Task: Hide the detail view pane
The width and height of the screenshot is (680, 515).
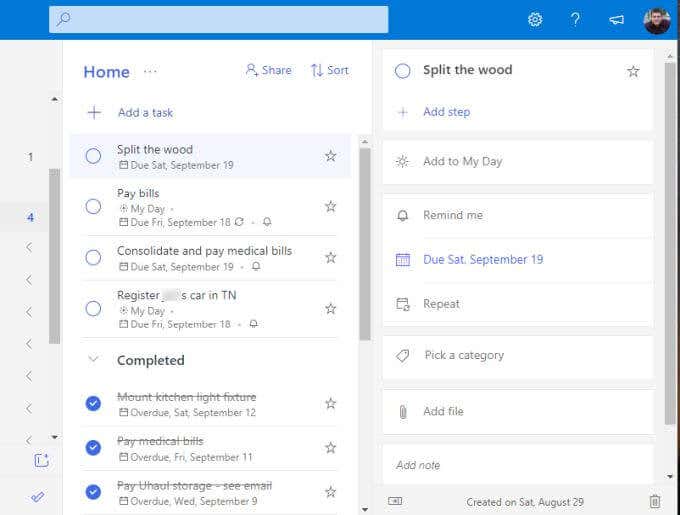Action: pos(395,501)
